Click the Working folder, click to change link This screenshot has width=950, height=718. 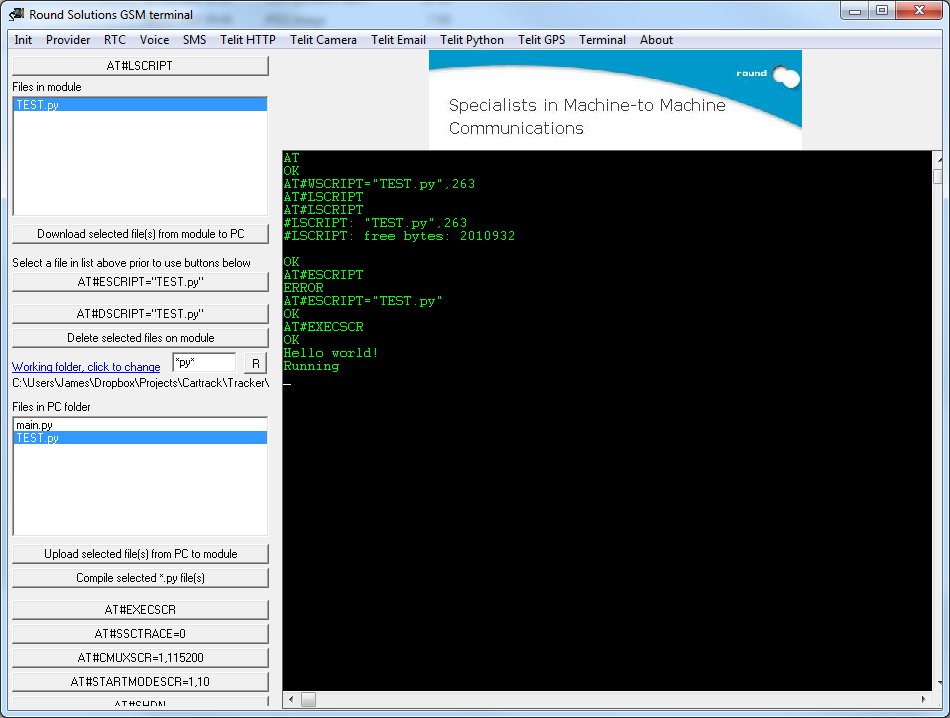coord(86,367)
